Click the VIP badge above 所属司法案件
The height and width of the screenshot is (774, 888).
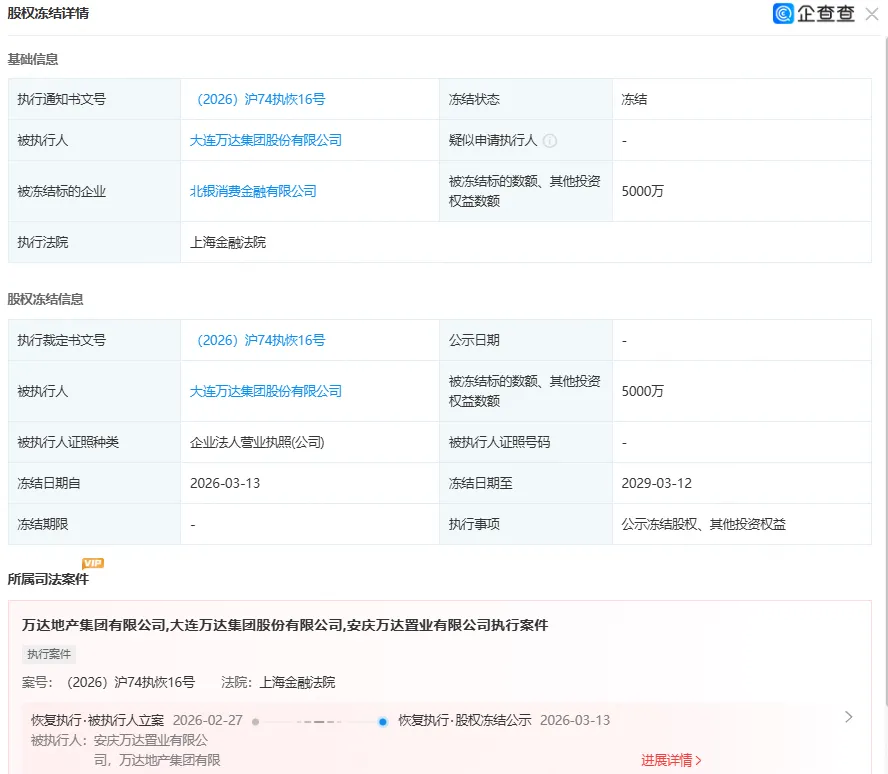click(91, 563)
